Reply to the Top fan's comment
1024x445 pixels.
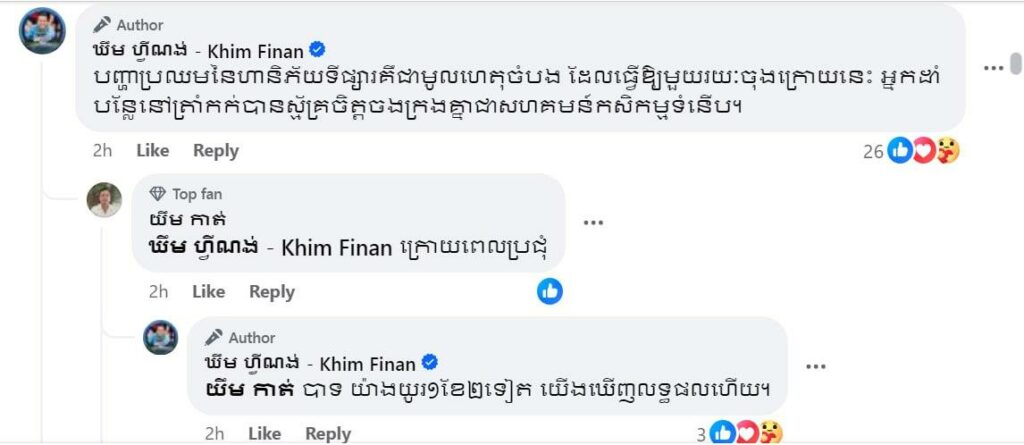(x=272, y=292)
